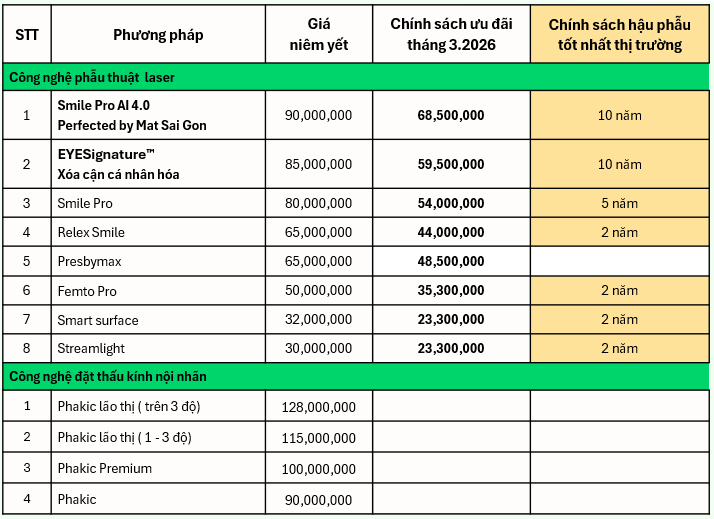Click the "Smile Pro AI 4.0" method cell
714x519 pixels.
coord(158,115)
